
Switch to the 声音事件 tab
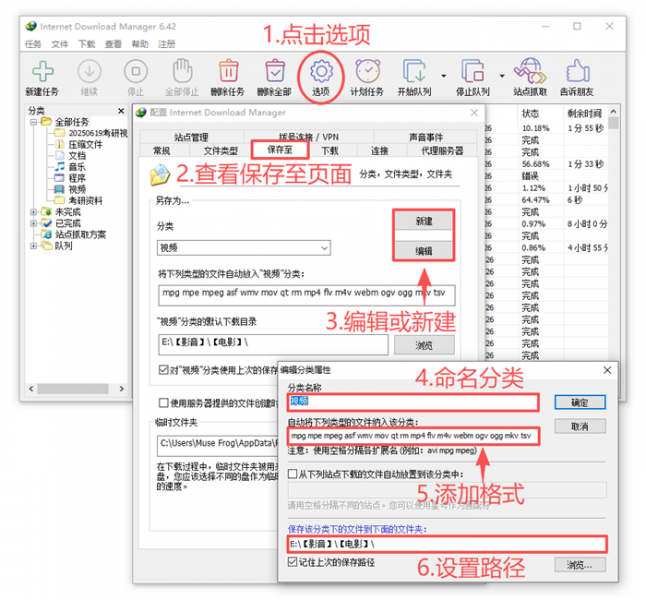[x=426, y=137]
